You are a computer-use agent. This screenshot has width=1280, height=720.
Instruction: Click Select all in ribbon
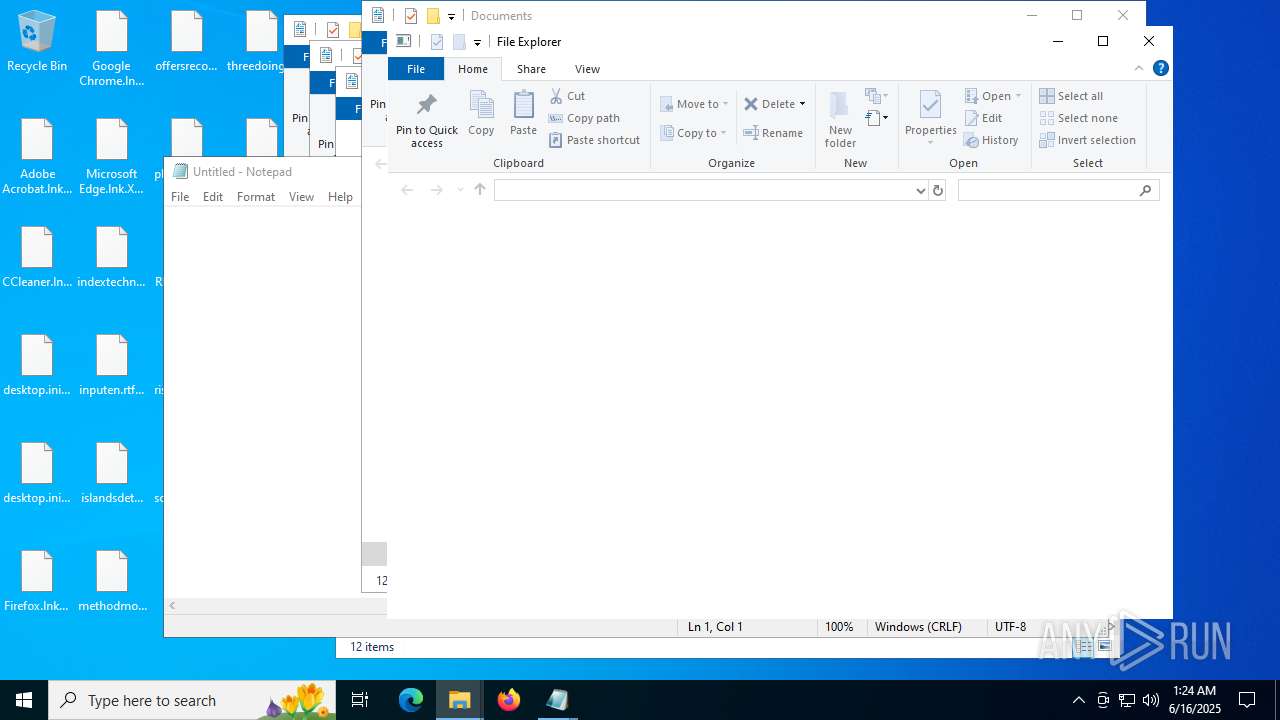(1071, 96)
